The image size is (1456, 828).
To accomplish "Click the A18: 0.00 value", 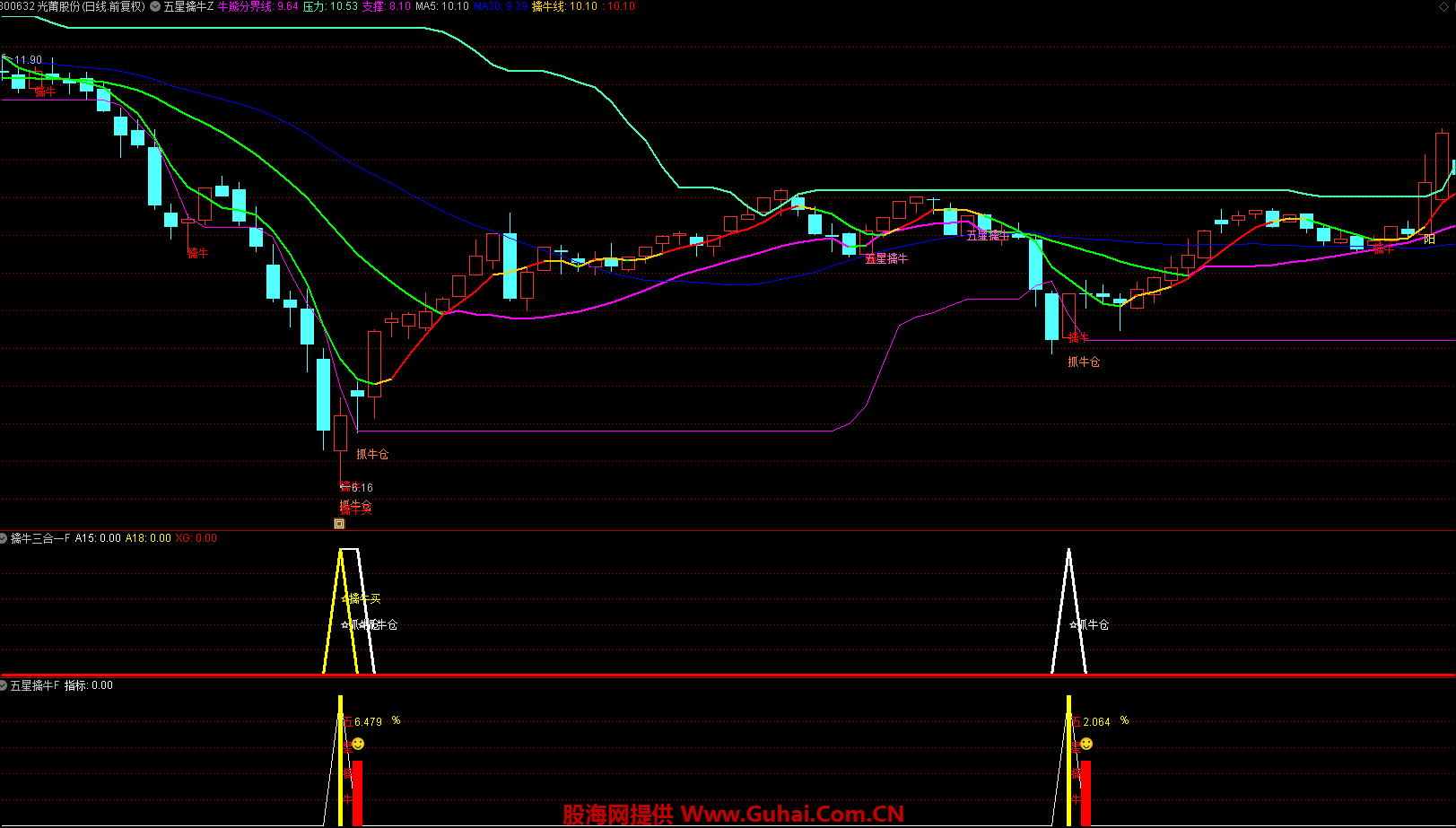I will click(148, 538).
